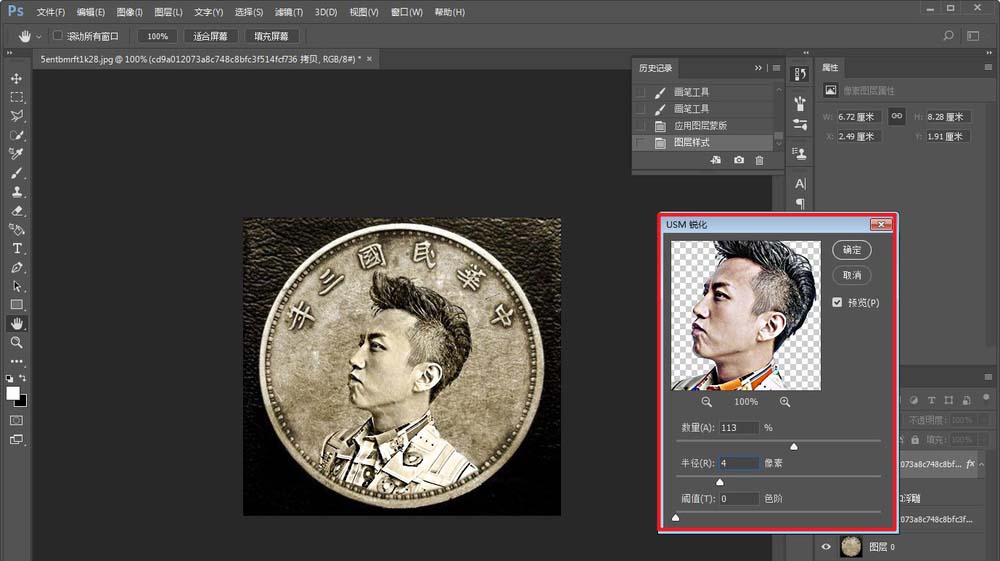
Task: Open the 图像(I) menu
Action: tap(129, 12)
